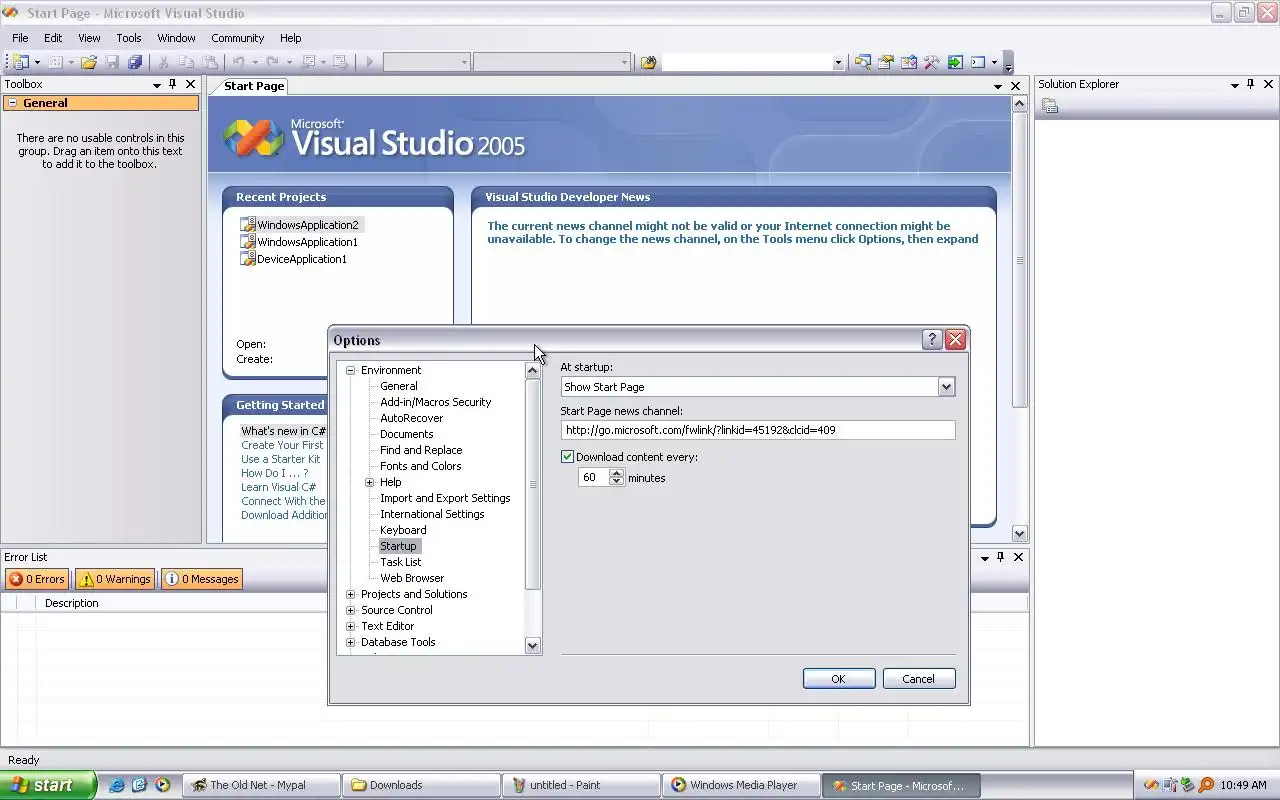Viewport: 1280px width, 800px height.
Task: Click the Undo toolbar icon
Action: 239,62
